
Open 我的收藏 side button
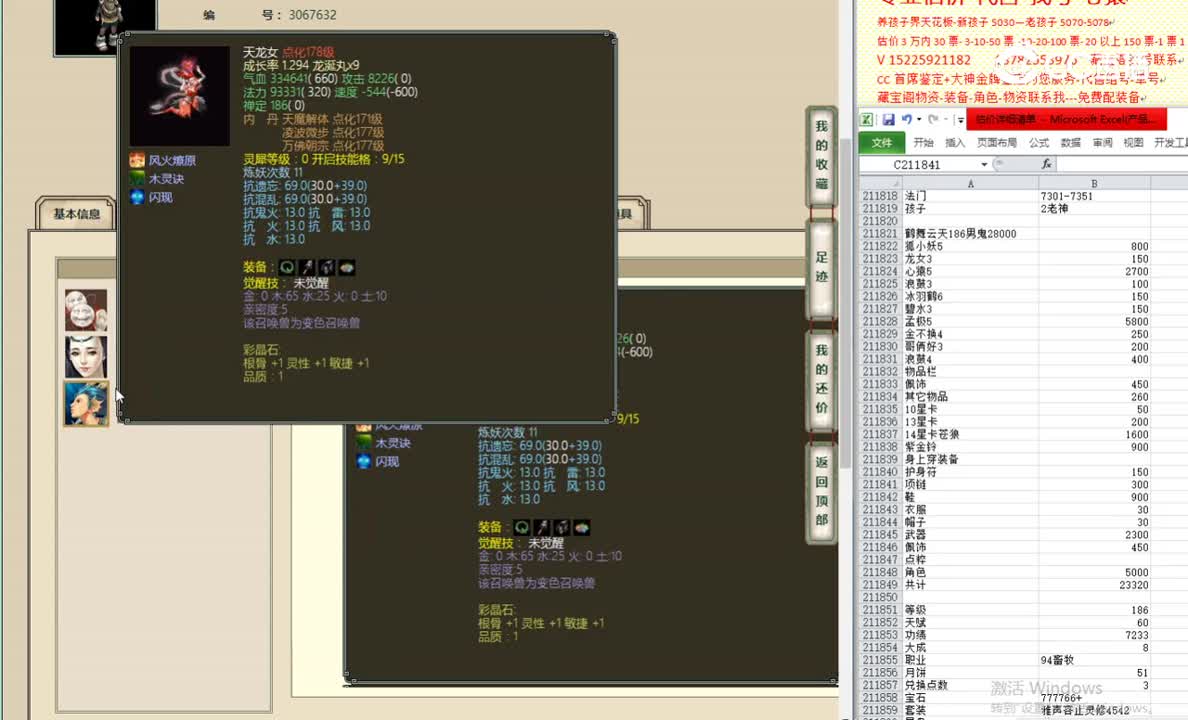coord(821,155)
